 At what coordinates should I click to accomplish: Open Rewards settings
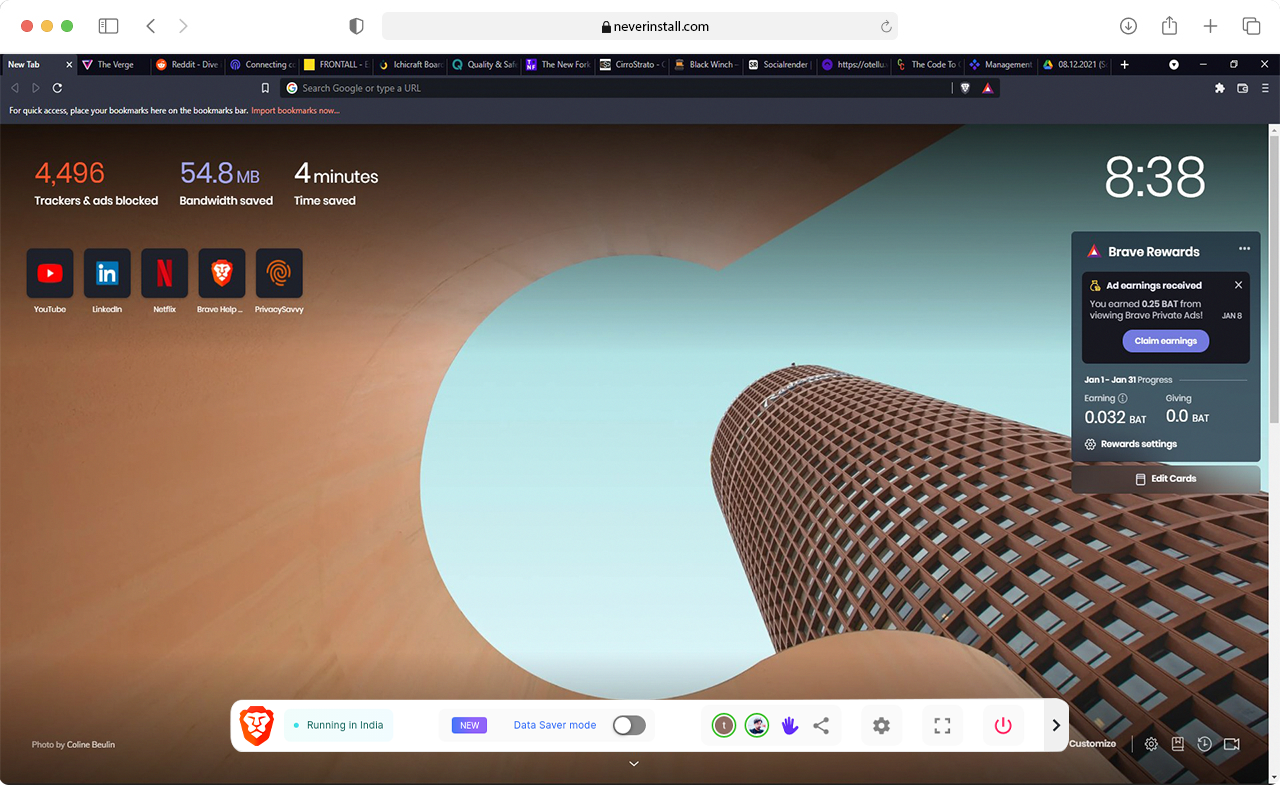coord(1131,444)
